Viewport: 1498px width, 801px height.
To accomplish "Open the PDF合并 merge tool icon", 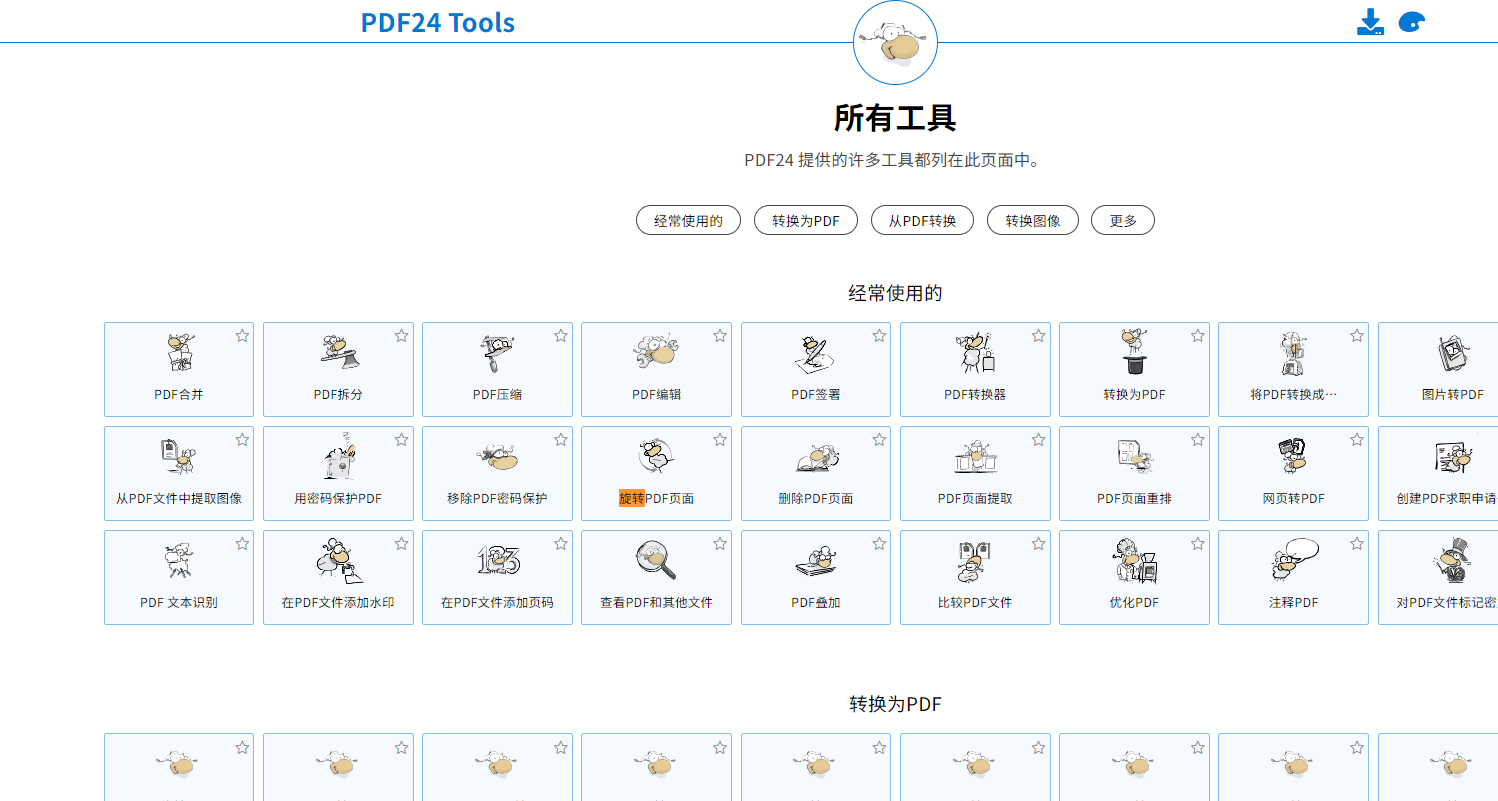I will click(179, 353).
